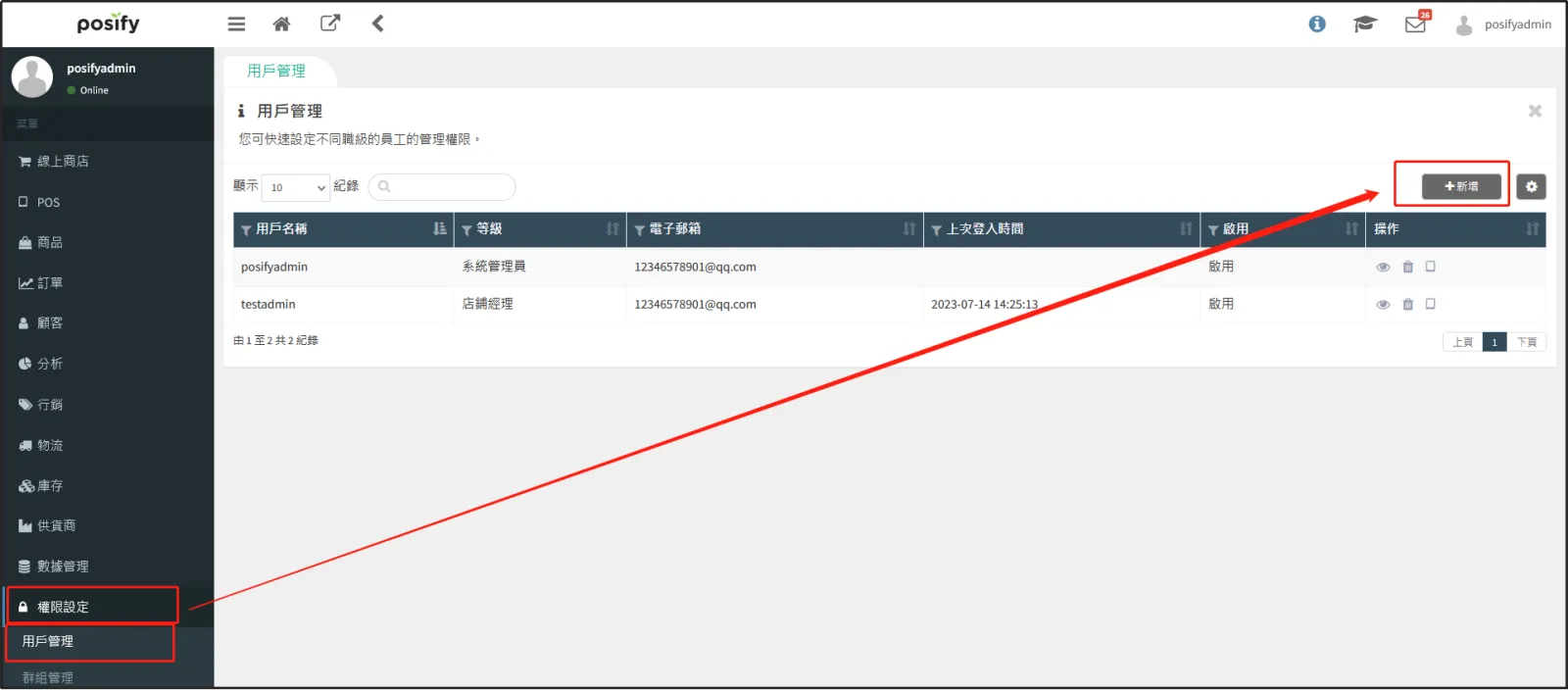
Task: Open the records-per-page dropdown showing 10
Action: tap(297, 187)
